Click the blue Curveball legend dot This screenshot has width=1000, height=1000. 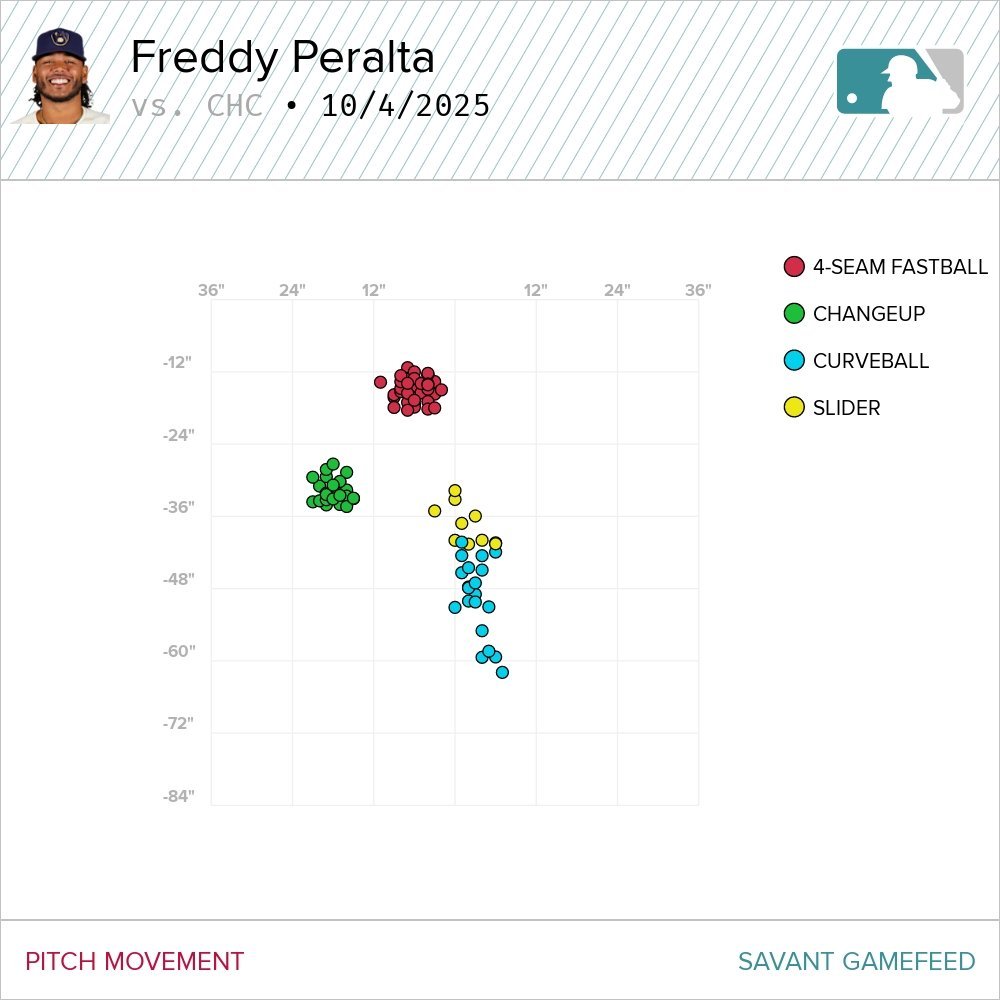tap(794, 361)
